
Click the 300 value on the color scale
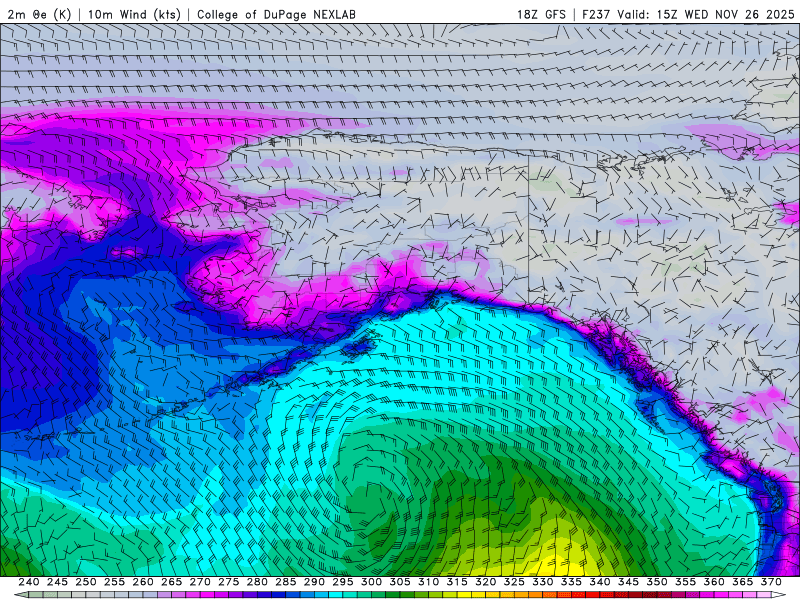point(371,582)
